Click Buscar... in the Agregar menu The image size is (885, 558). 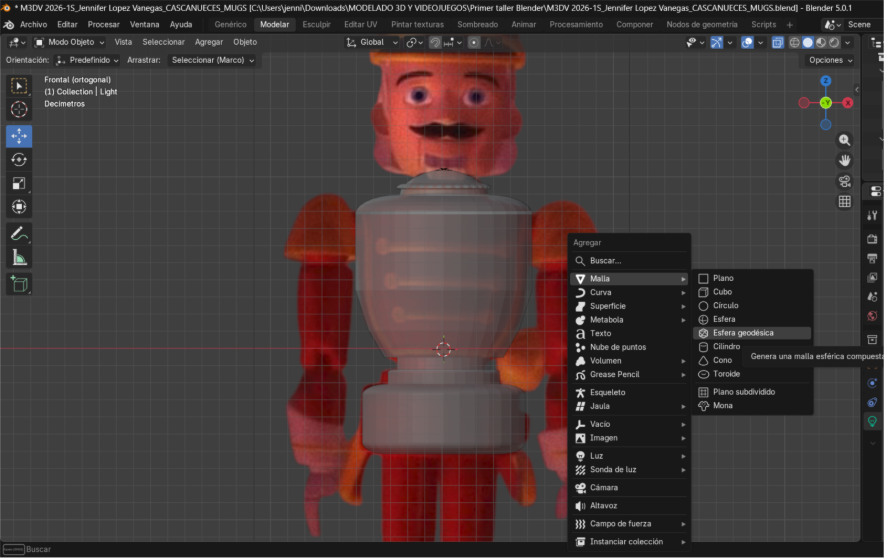(x=605, y=261)
